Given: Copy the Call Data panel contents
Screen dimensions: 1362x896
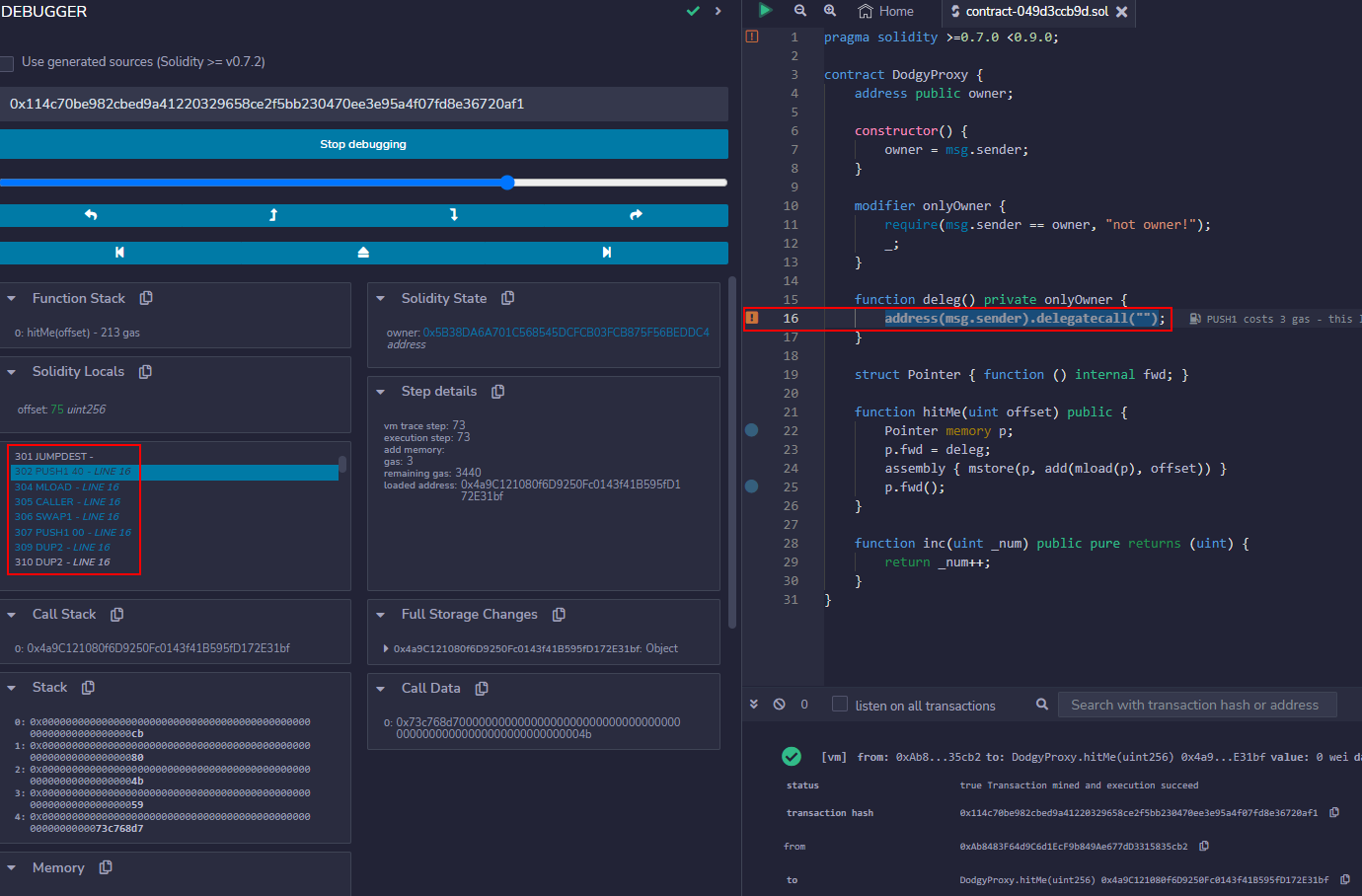Looking at the screenshot, I should [x=482, y=689].
